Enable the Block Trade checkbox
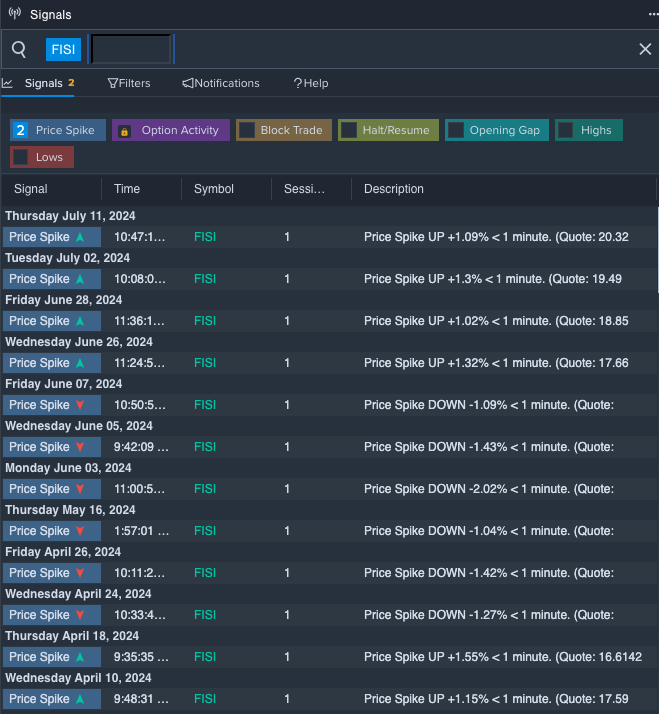Image resolution: width=659 pixels, height=714 pixels. coord(247,130)
